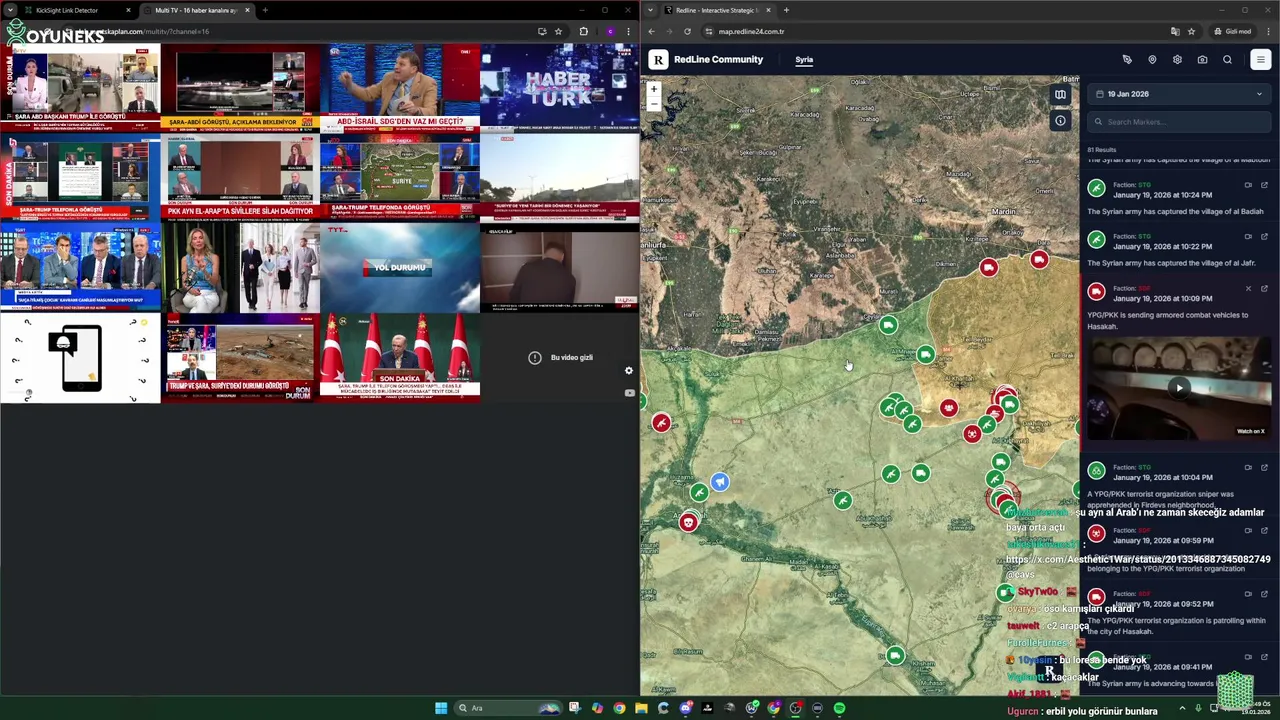The height and width of the screenshot is (720, 1280).
Task: Open external link for al Jafr village entry
Action: (x=1264, y=237)
